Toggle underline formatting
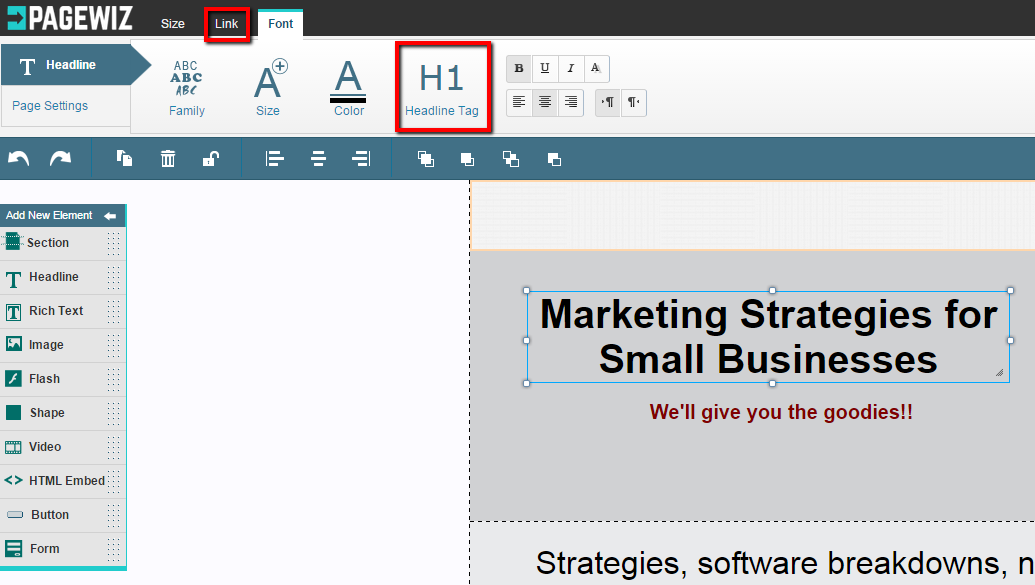 click(x=545, y=68)
